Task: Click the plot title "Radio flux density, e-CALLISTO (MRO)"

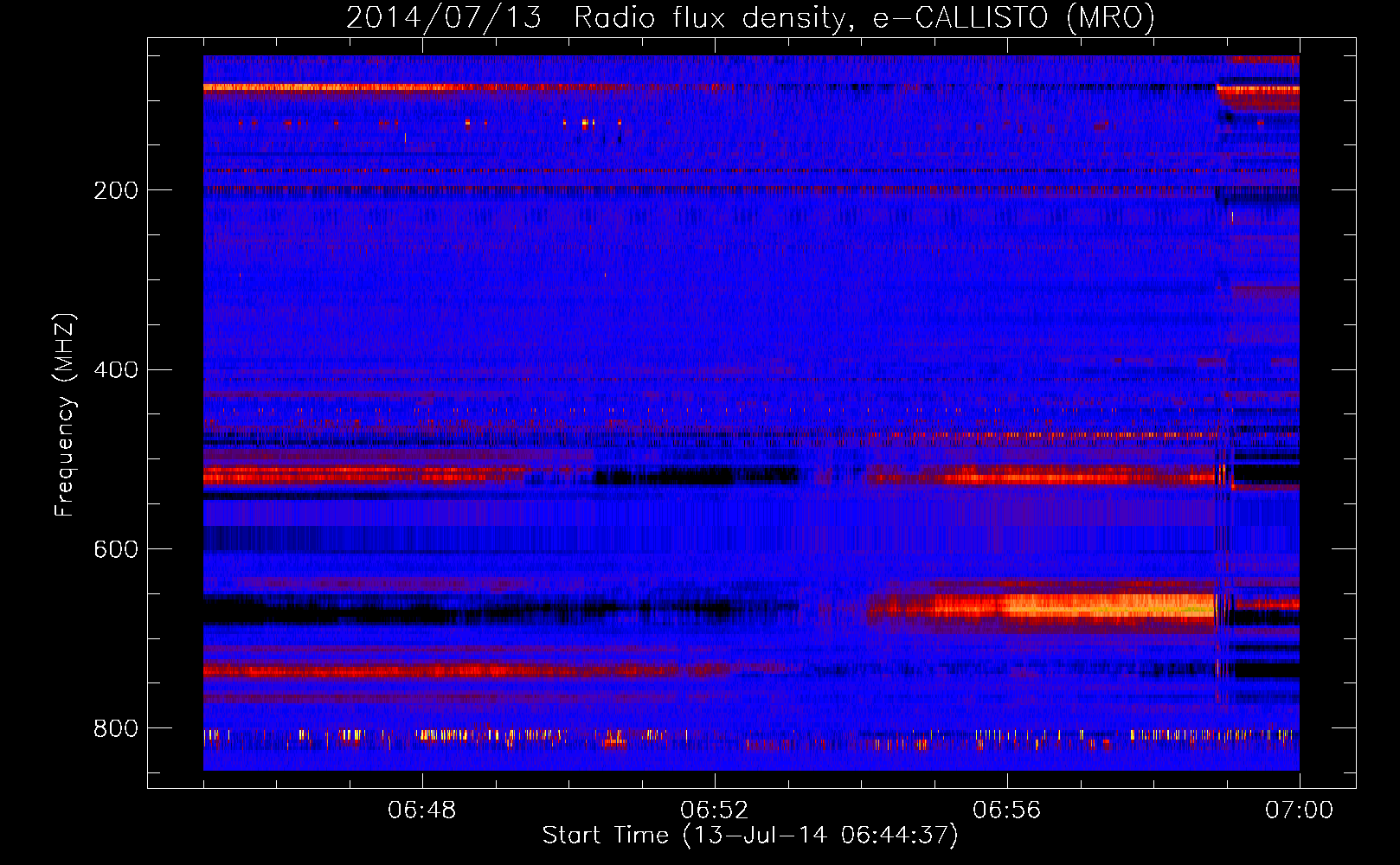Action: 864,17
